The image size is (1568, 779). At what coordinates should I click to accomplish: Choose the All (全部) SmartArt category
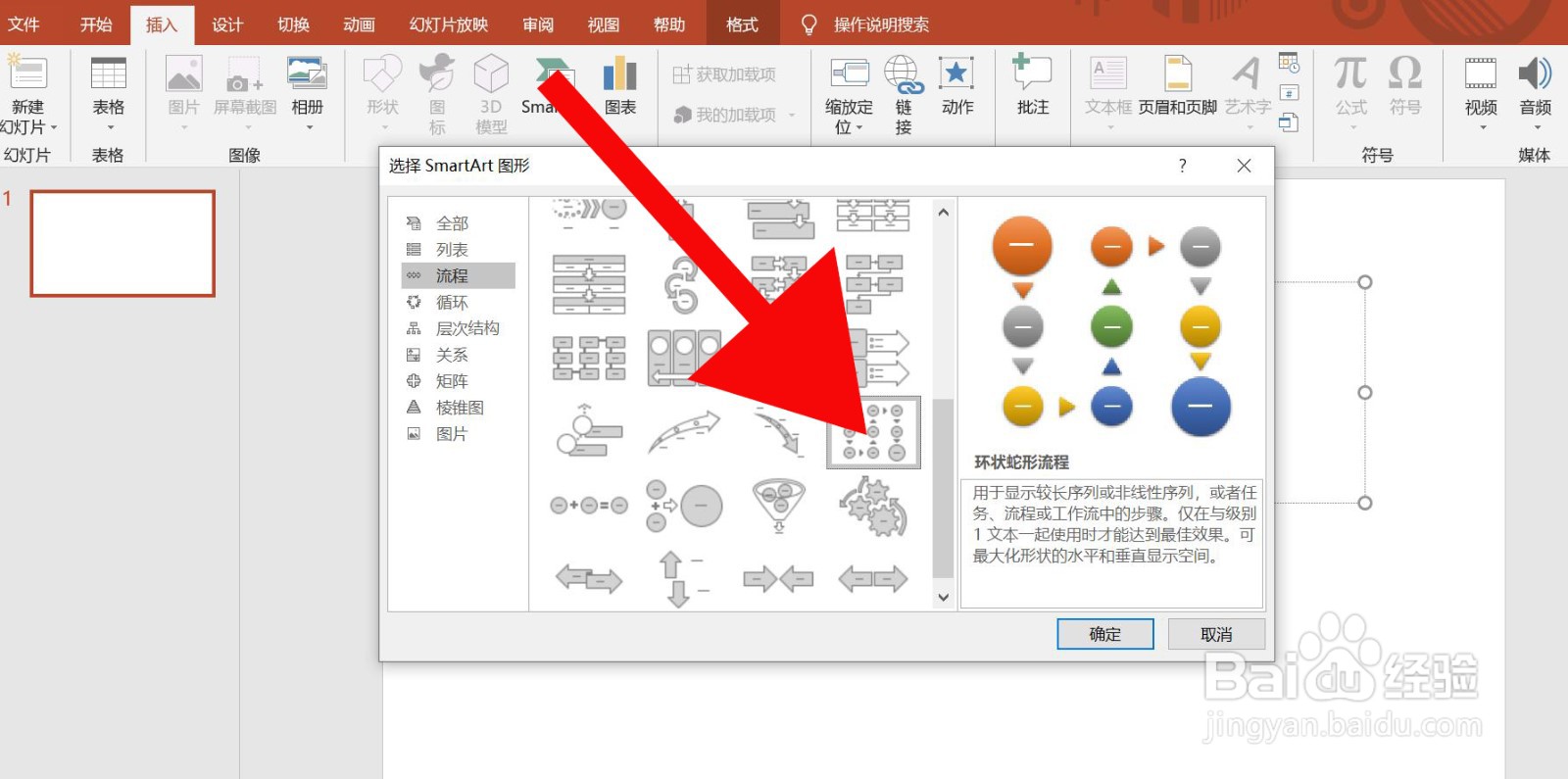click(x=452, y=223)
